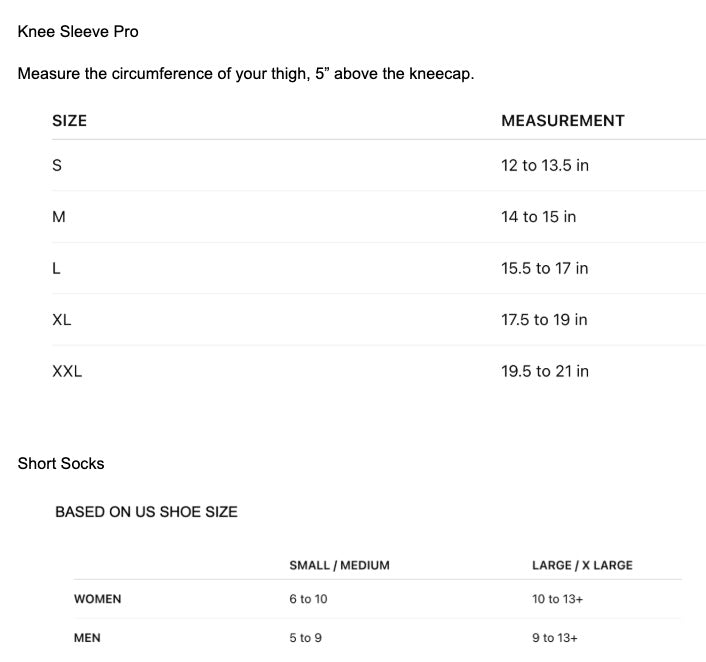Select the 15.5 to 17 in measurement
The width and height of the screenshot is (706, 662).
click(544, 269)
